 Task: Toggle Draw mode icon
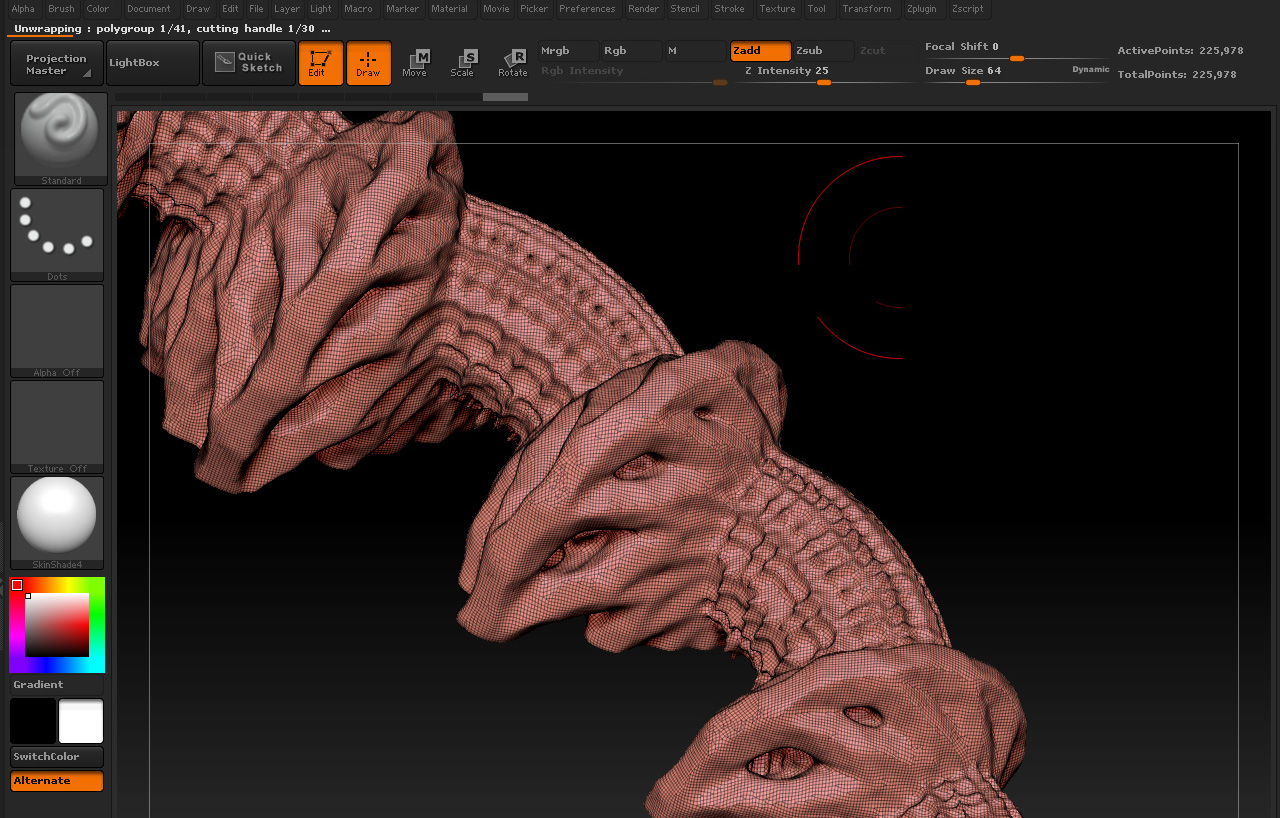pyautogui.click(x=368, y=63)
